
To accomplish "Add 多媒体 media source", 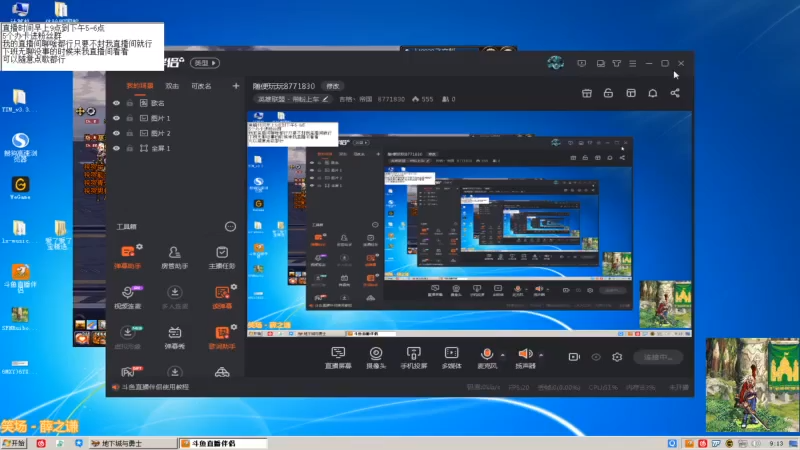I will click(452, 358).
